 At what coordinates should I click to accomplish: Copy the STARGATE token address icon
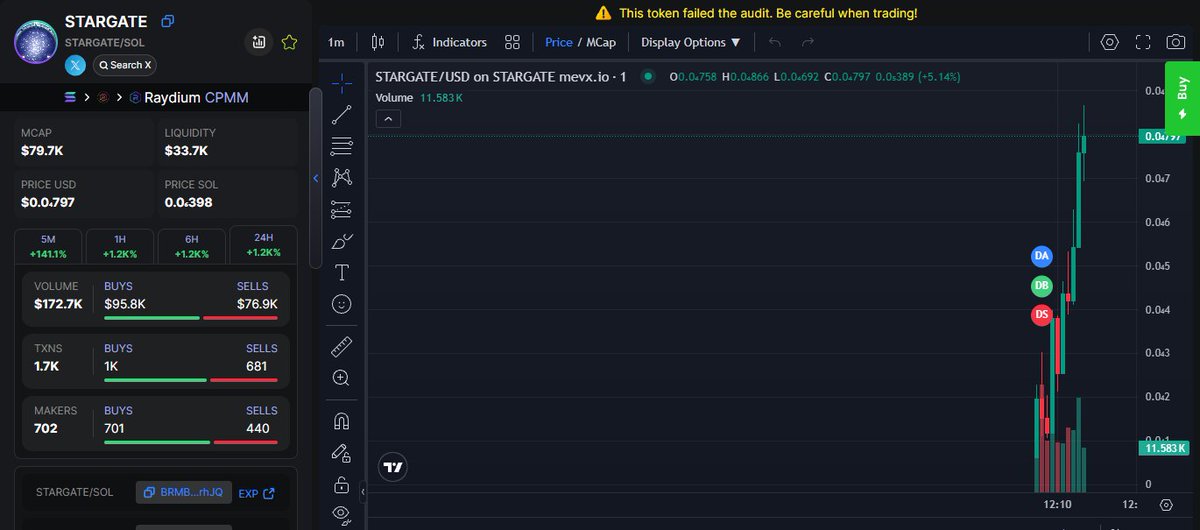(168, 21)
